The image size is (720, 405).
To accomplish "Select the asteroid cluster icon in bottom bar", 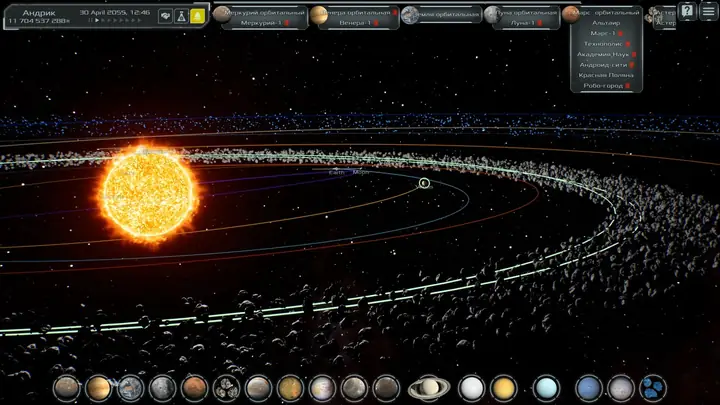I will point(226,388).
